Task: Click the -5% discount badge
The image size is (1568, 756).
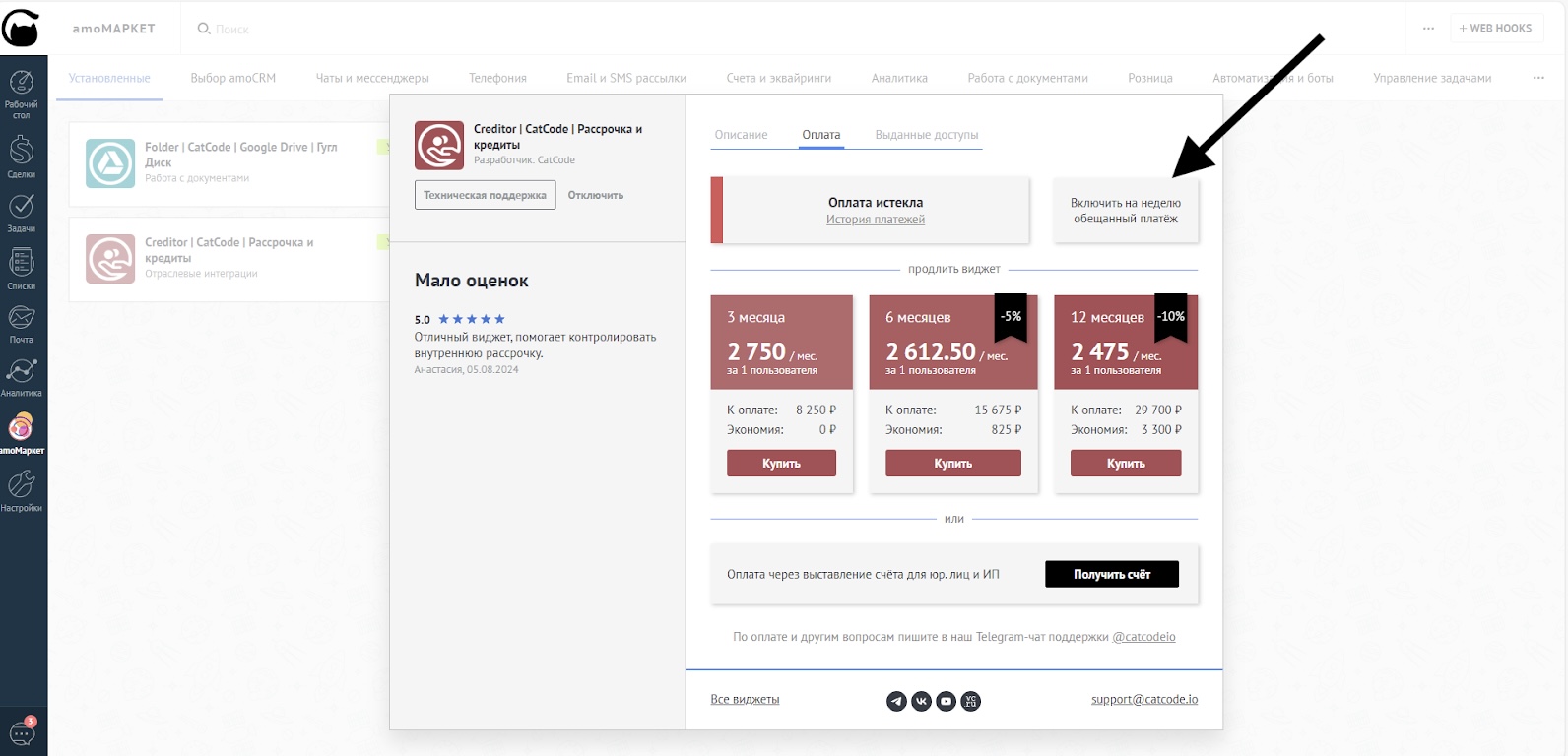Action: click(1012, 317)
